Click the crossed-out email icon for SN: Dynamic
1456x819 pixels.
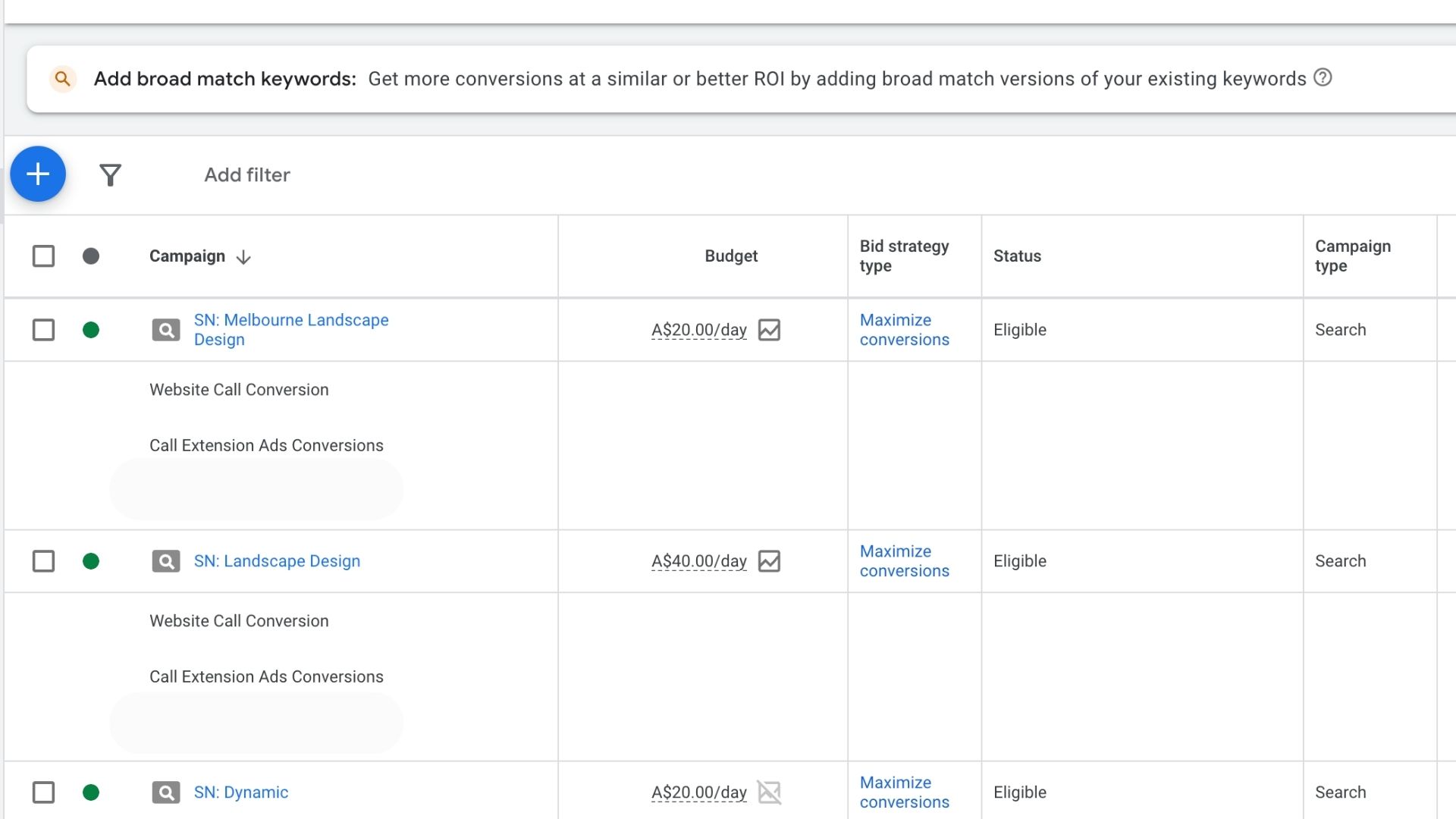pos(769,791)
